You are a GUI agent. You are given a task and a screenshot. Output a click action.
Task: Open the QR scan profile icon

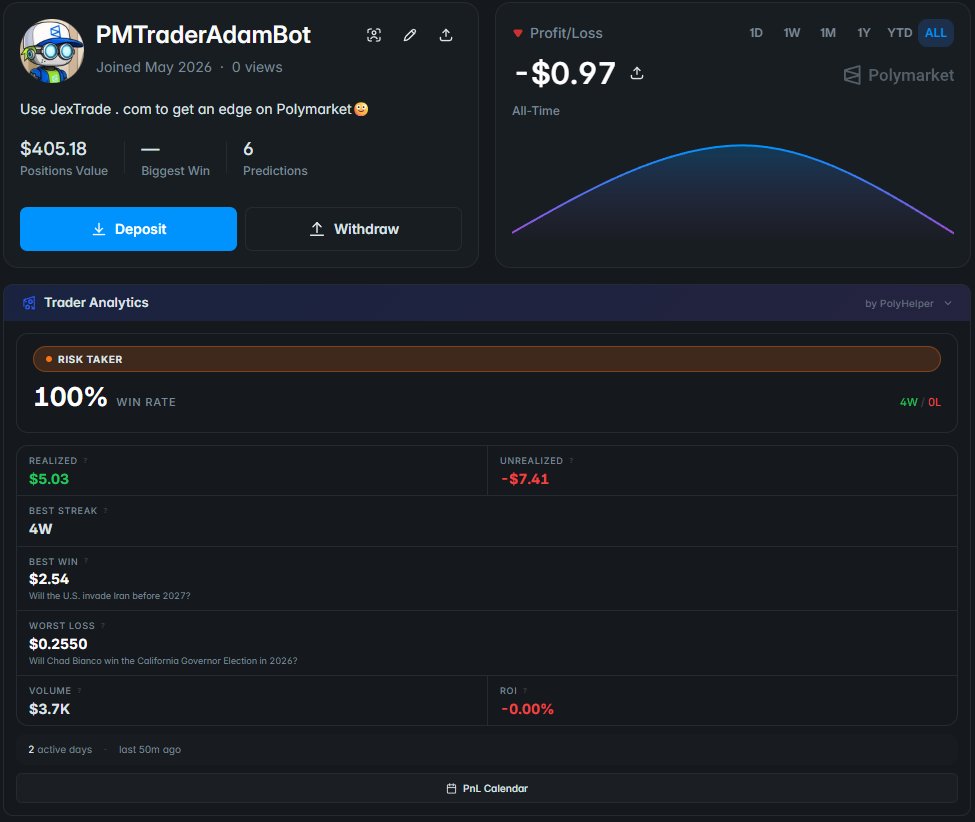click(374, 35)
